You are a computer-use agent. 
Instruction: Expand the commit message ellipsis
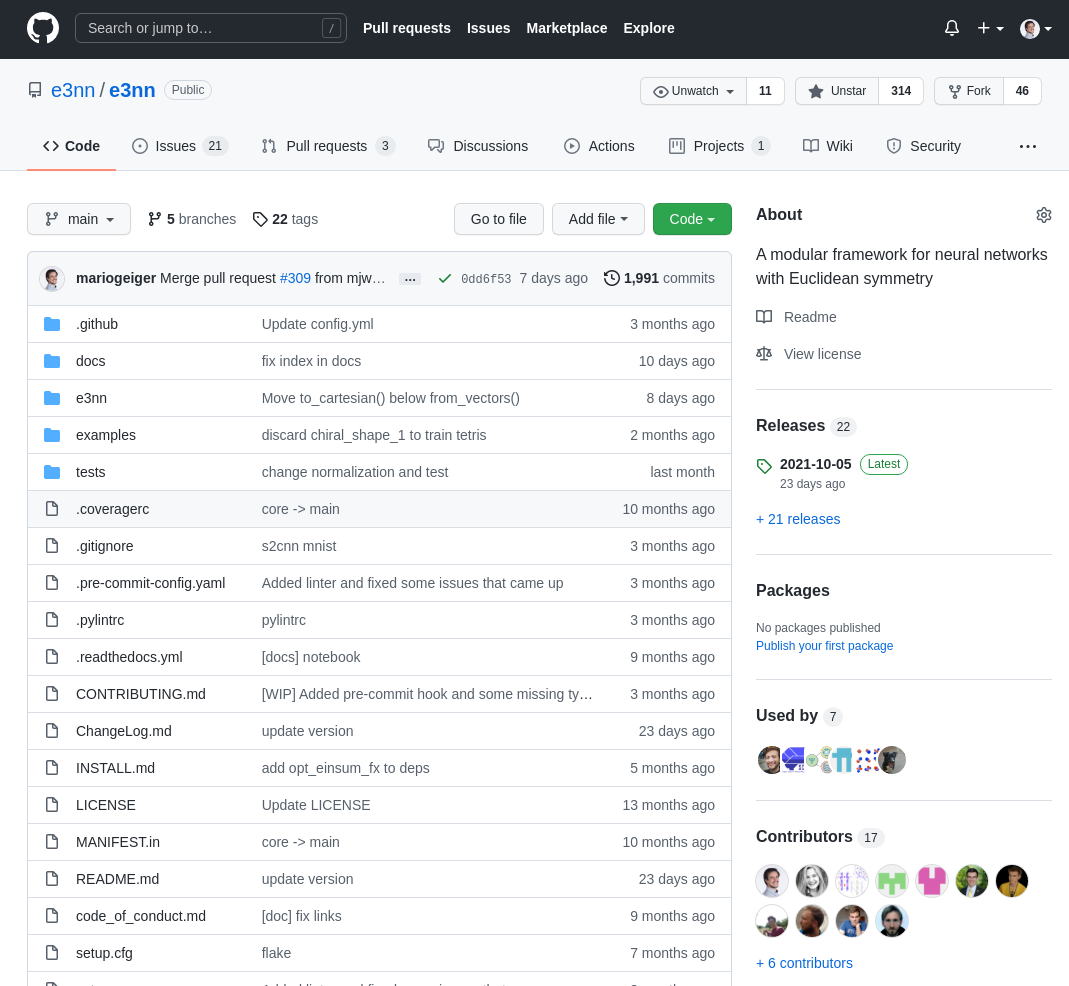(410, 279)
